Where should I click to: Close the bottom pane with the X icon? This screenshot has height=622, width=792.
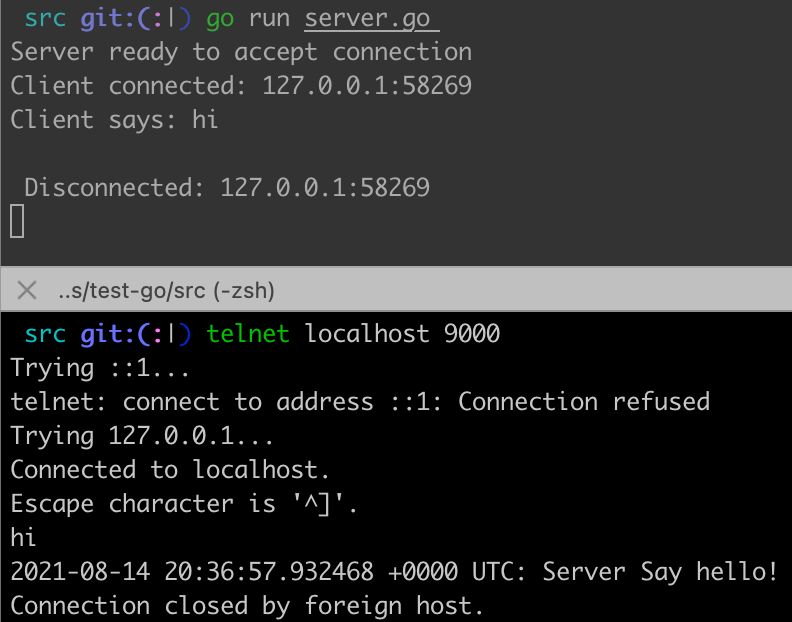pyautogui.click(x=28, y=291)
